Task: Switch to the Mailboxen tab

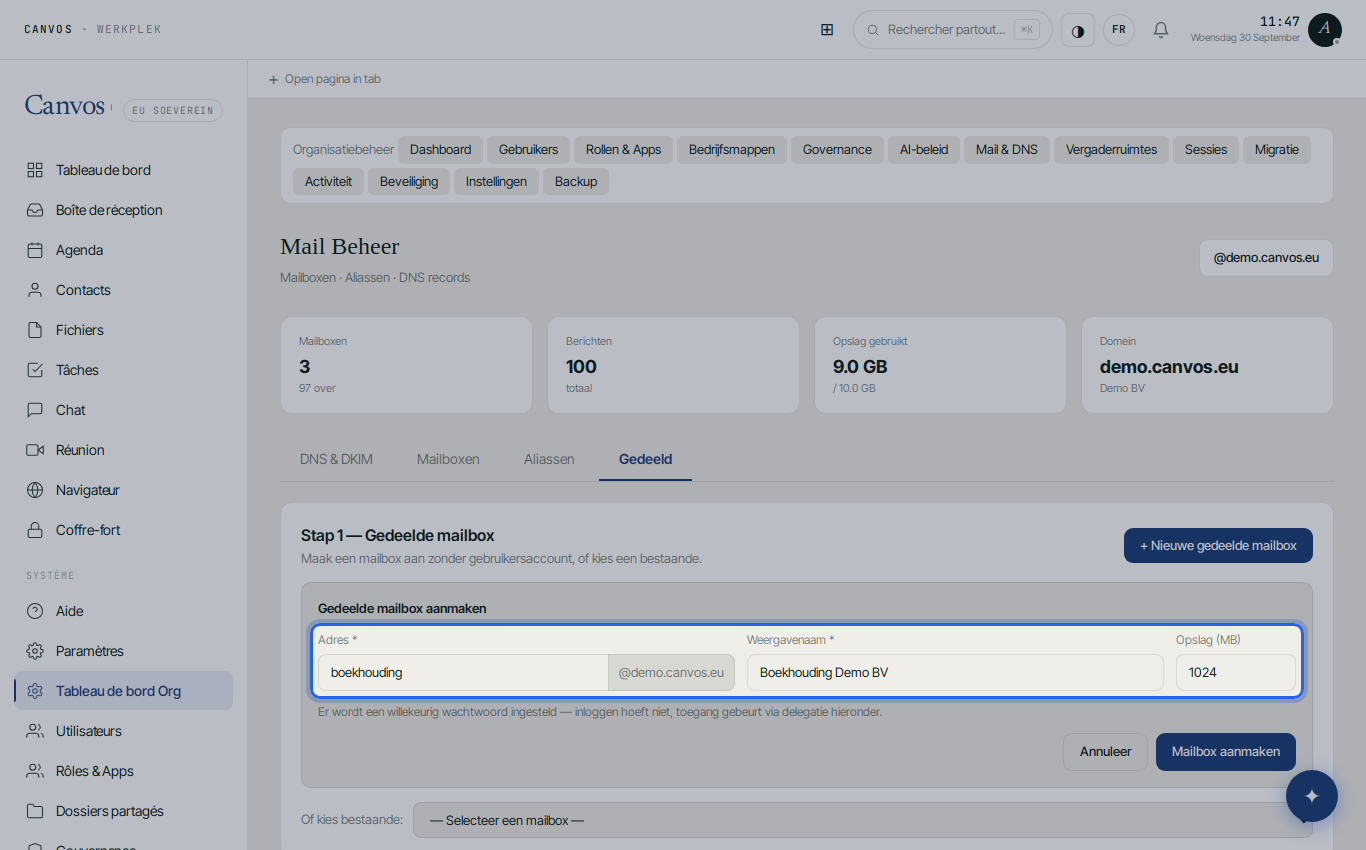Action: pyautogui.click(x=448, y=459)
